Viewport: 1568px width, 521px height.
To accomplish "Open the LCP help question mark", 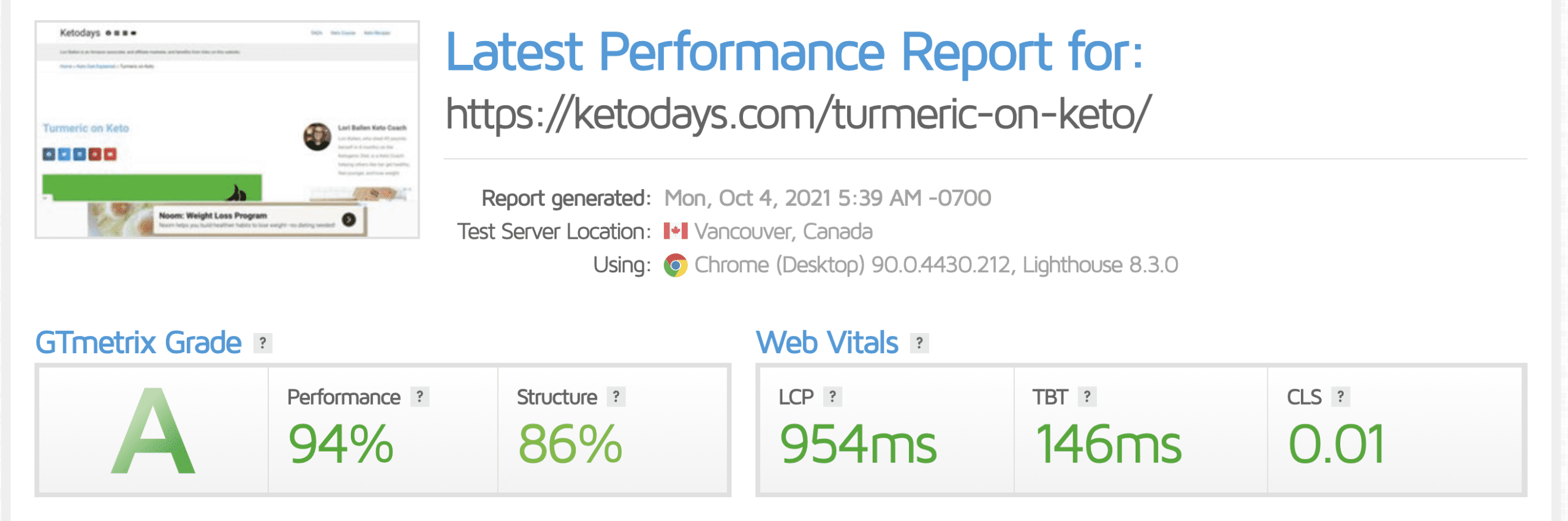I will click(832, 397).
